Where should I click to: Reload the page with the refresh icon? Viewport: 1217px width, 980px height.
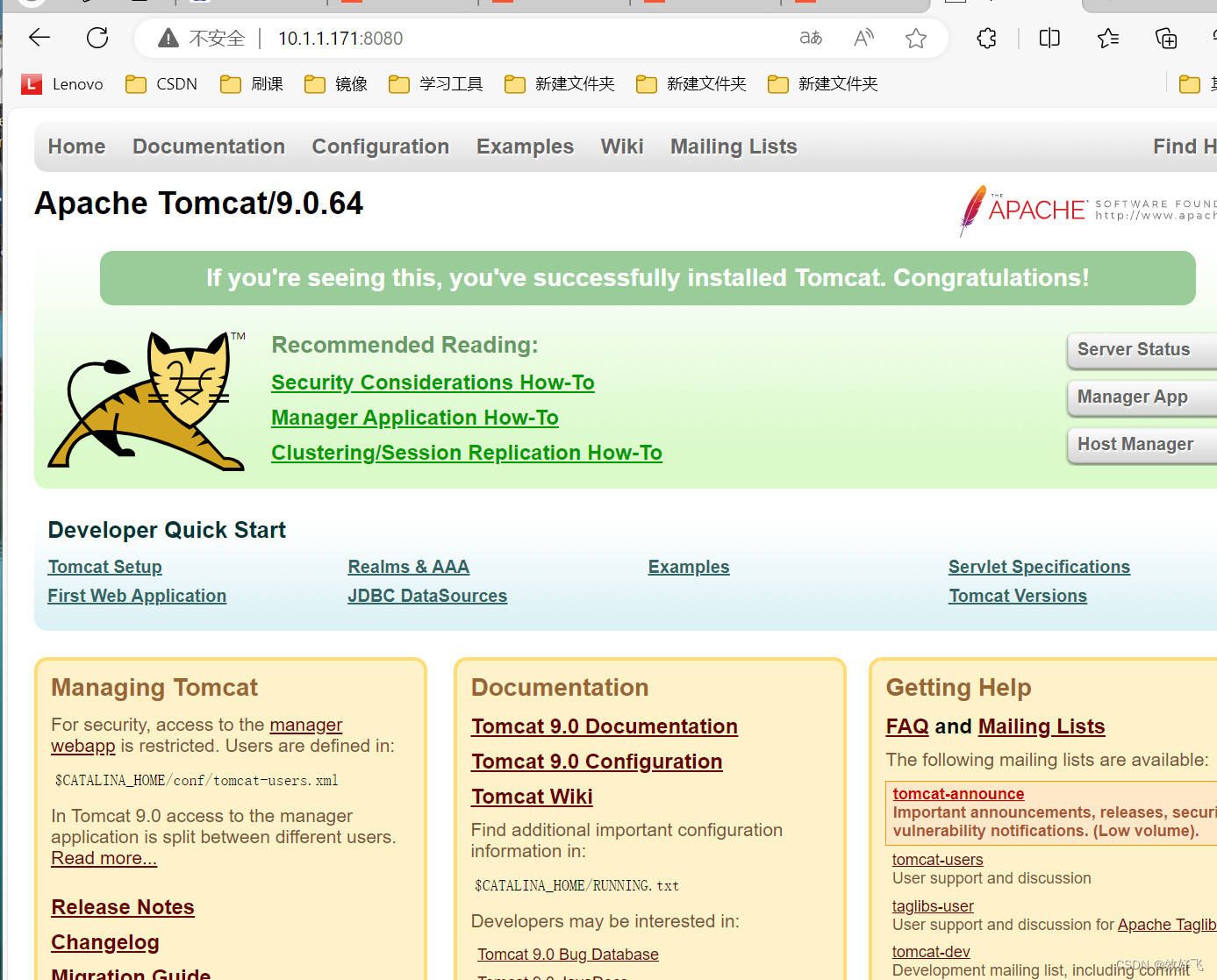pos(97,38)
